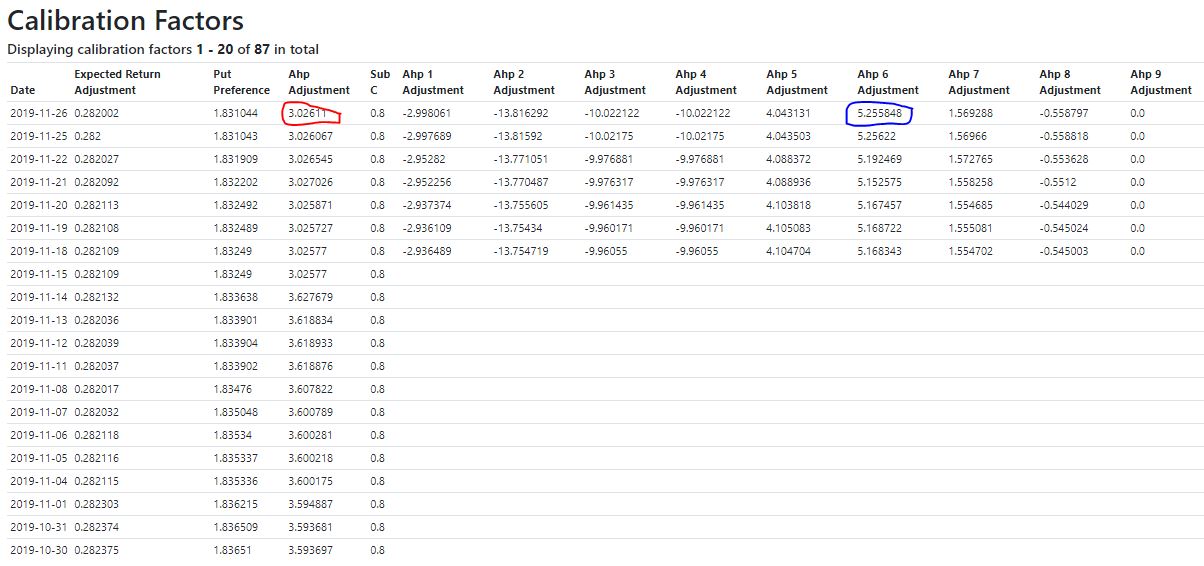Select the date cell 2019-11-19
The width and height of the screenshot is (1204, 566).
point(38,228)
